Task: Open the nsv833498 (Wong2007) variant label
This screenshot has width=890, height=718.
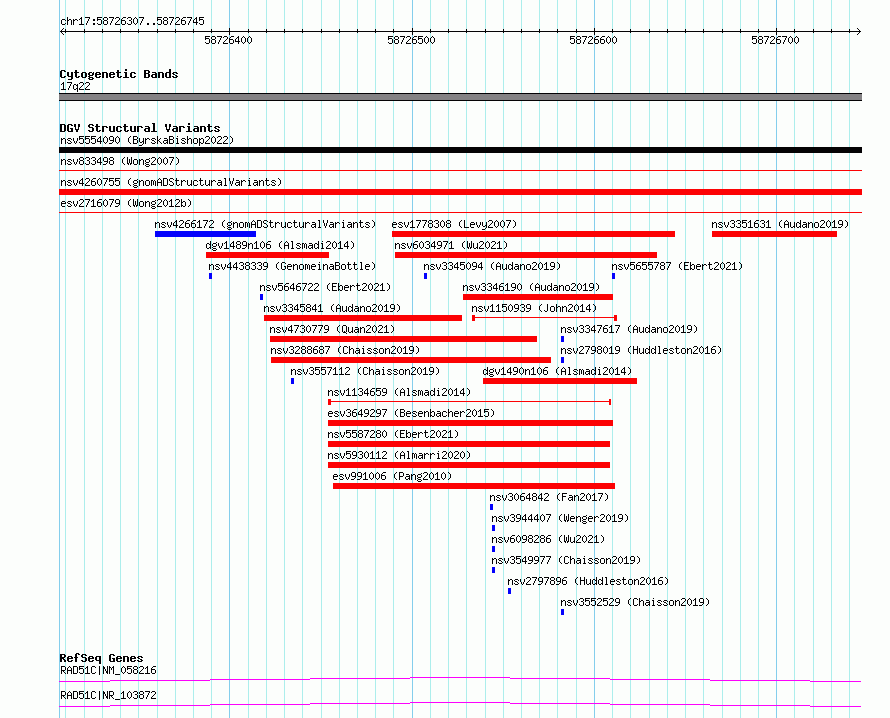Action: click(120, 161)
